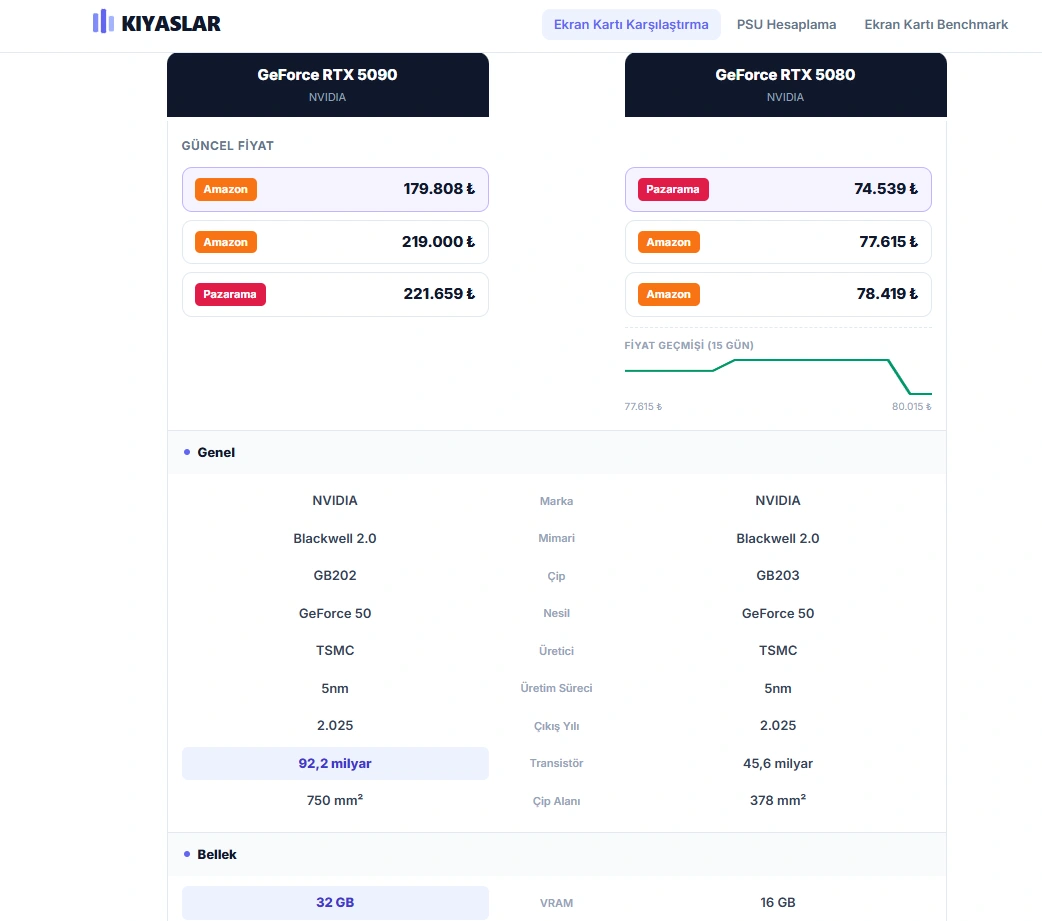Image resolution: width=1042 pixels, height=921 pixels.
Task: Click the FİYAT GEÇMİŞİ (15 GÜN) label
Action: tap(688, 346)
